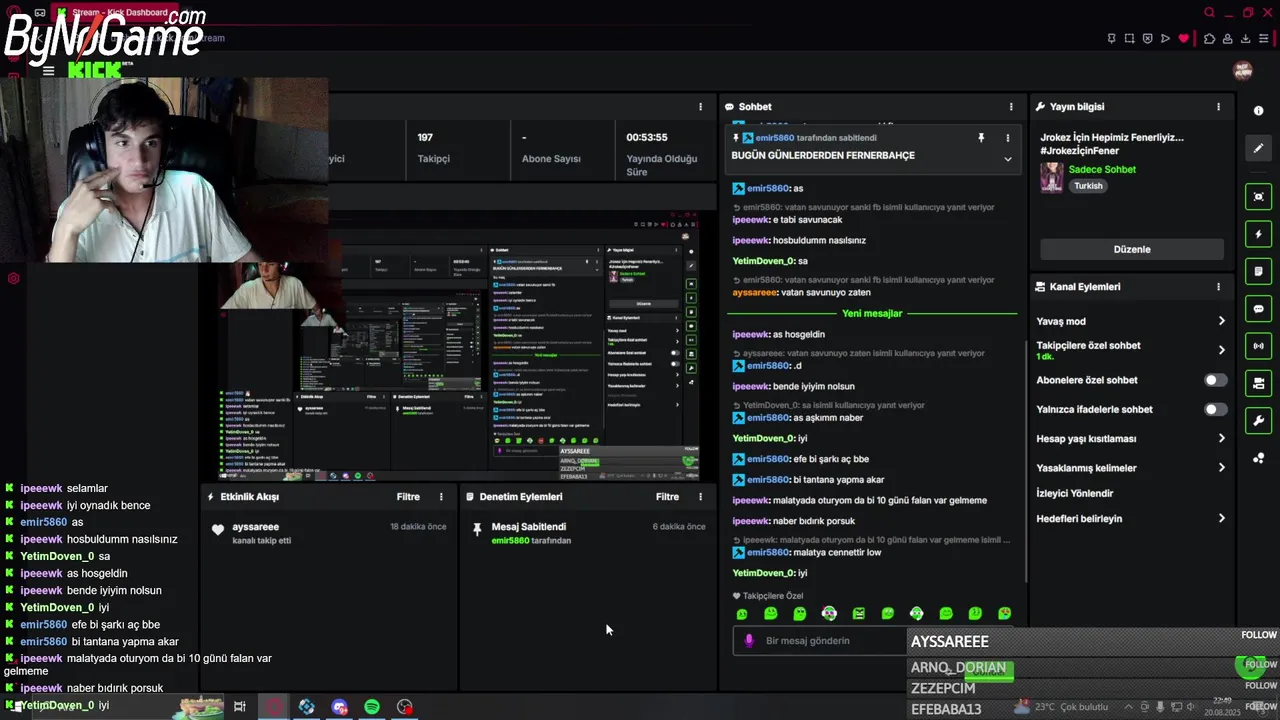Image resolution: width=1280 pixels, height=720 pixels.
Task: Open Sohbet panel three-dot menu
Action: pyautogui.click(x=1011, y=106)
